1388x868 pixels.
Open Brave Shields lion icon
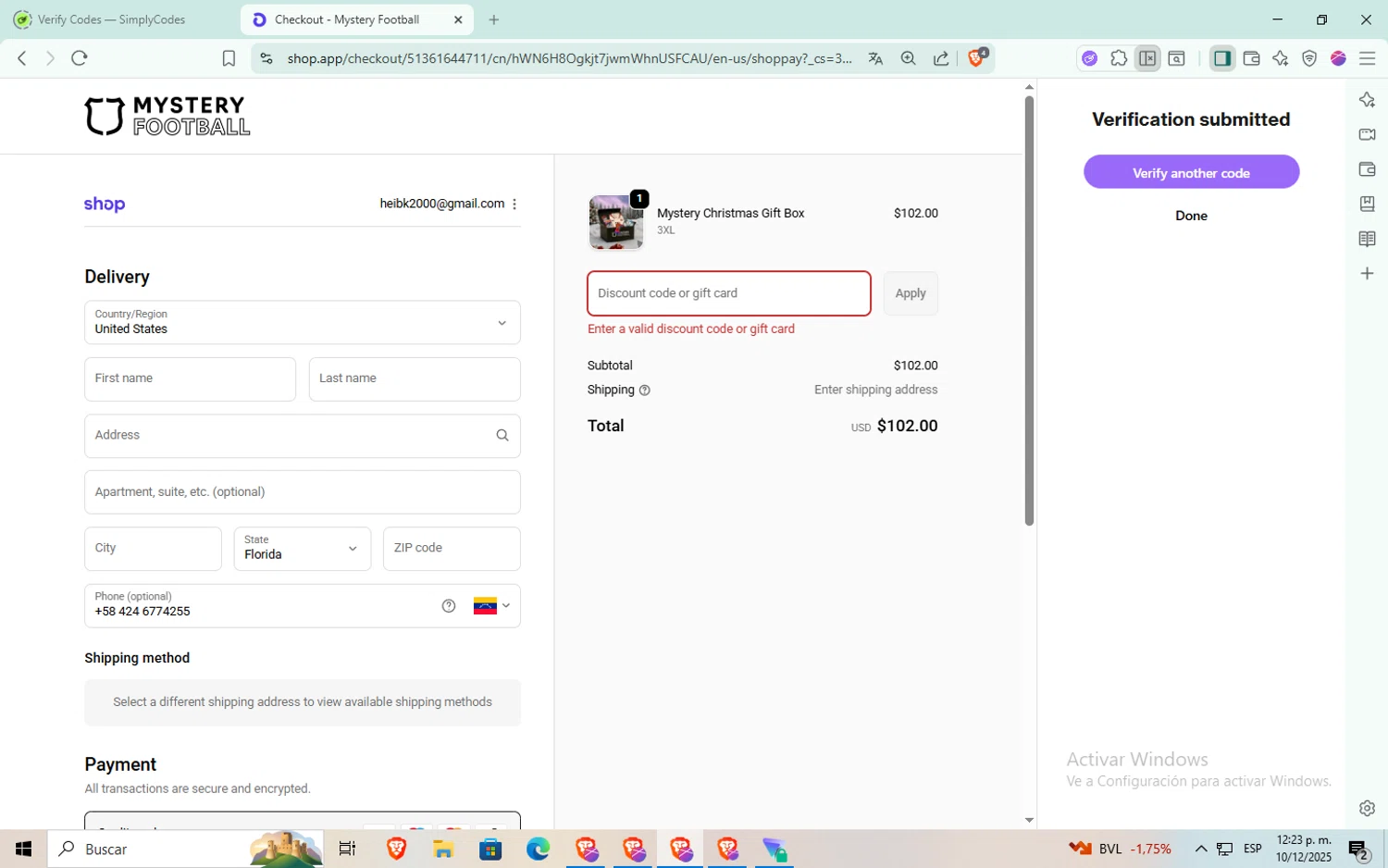point(977,57)
